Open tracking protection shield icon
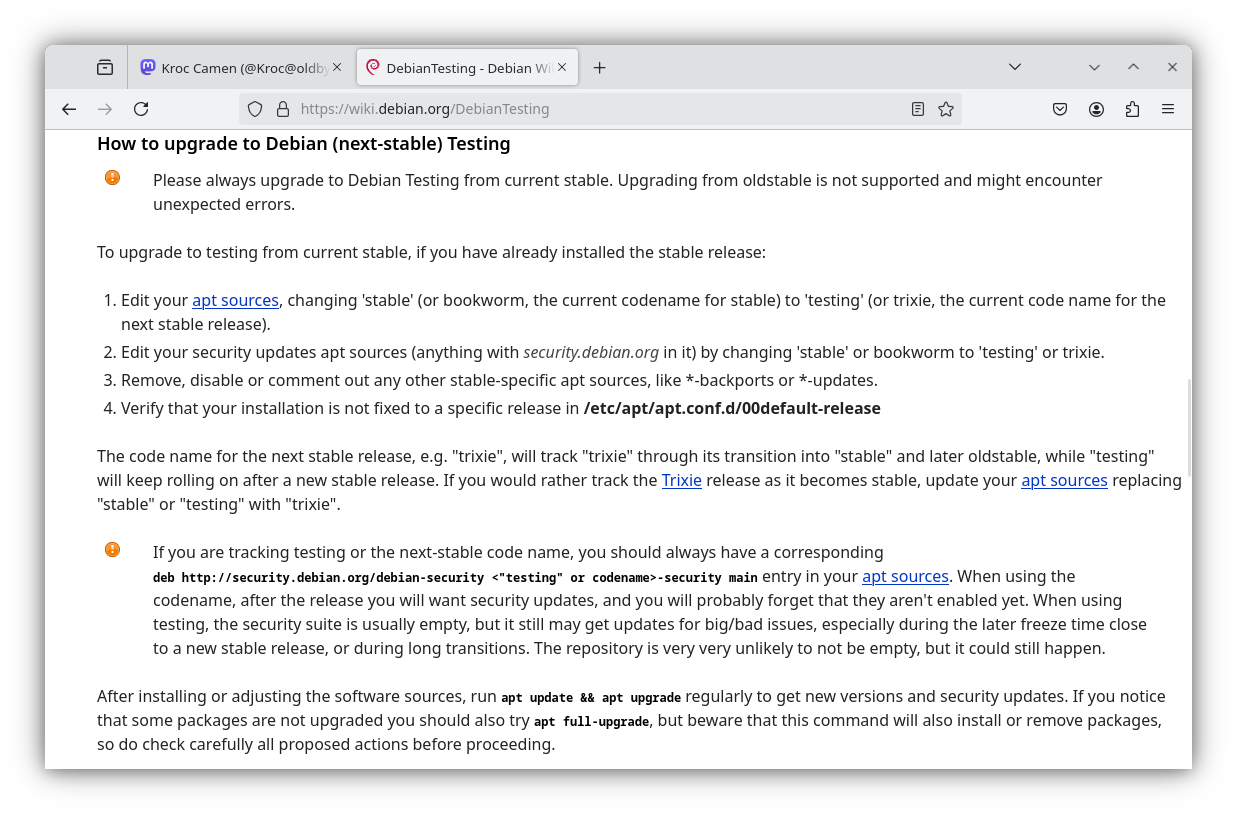The image size is (1237, 814). [x=255, y=109]
